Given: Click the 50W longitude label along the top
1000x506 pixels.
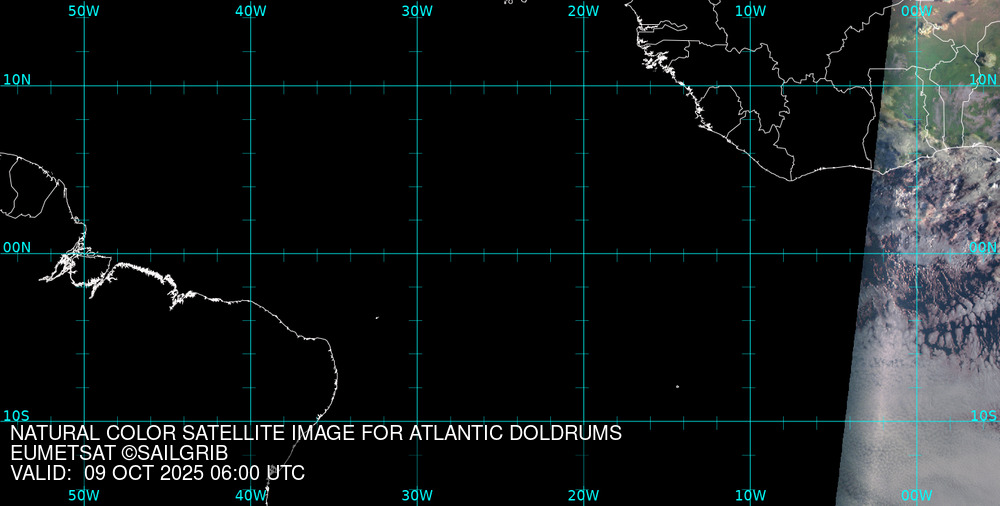Looking at the screenshot, I should click(84, 10).
